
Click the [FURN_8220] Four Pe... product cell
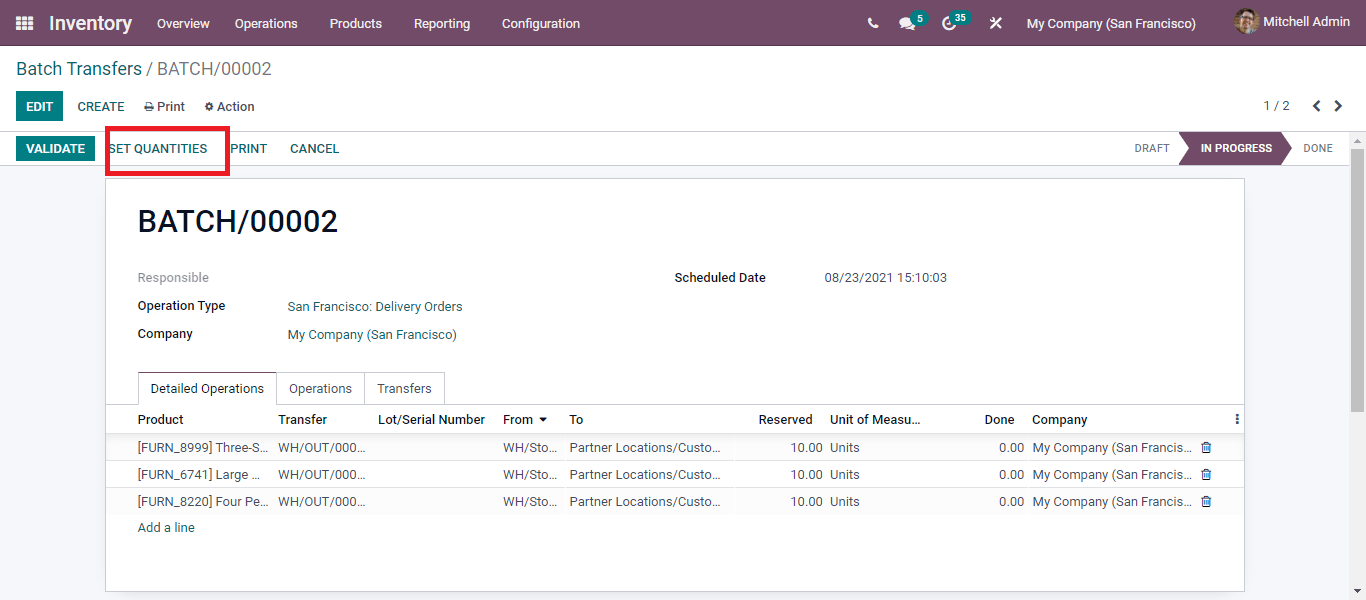pos(203,501)
